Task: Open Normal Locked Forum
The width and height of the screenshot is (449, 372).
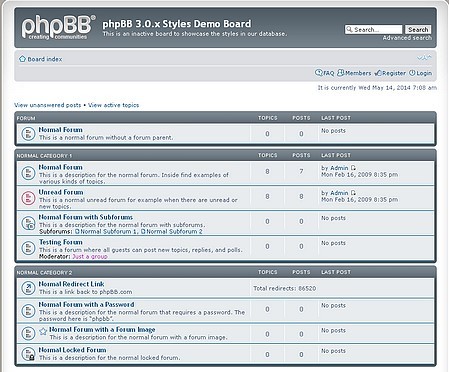Action: tap(72, 350)
